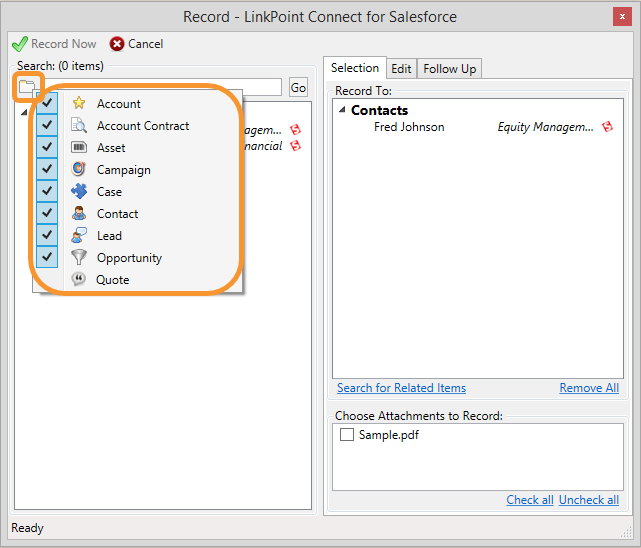The image size is (641, 548).
Task: Click Salesforce icon beside 'nancial' search result
Action: [x=295, y=145]
